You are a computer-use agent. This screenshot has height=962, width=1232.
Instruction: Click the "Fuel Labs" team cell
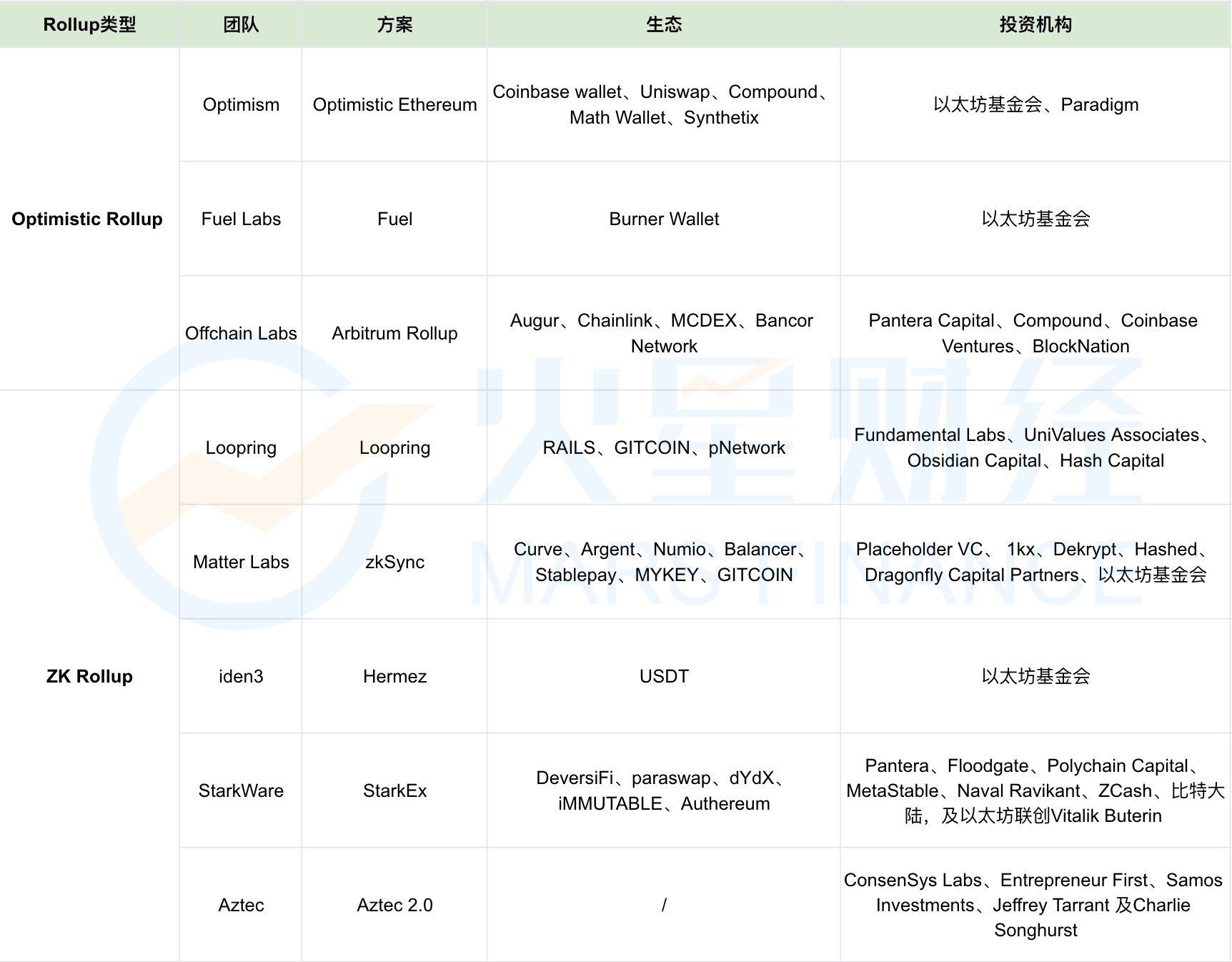pyautogui.click(x=241, y=219)
